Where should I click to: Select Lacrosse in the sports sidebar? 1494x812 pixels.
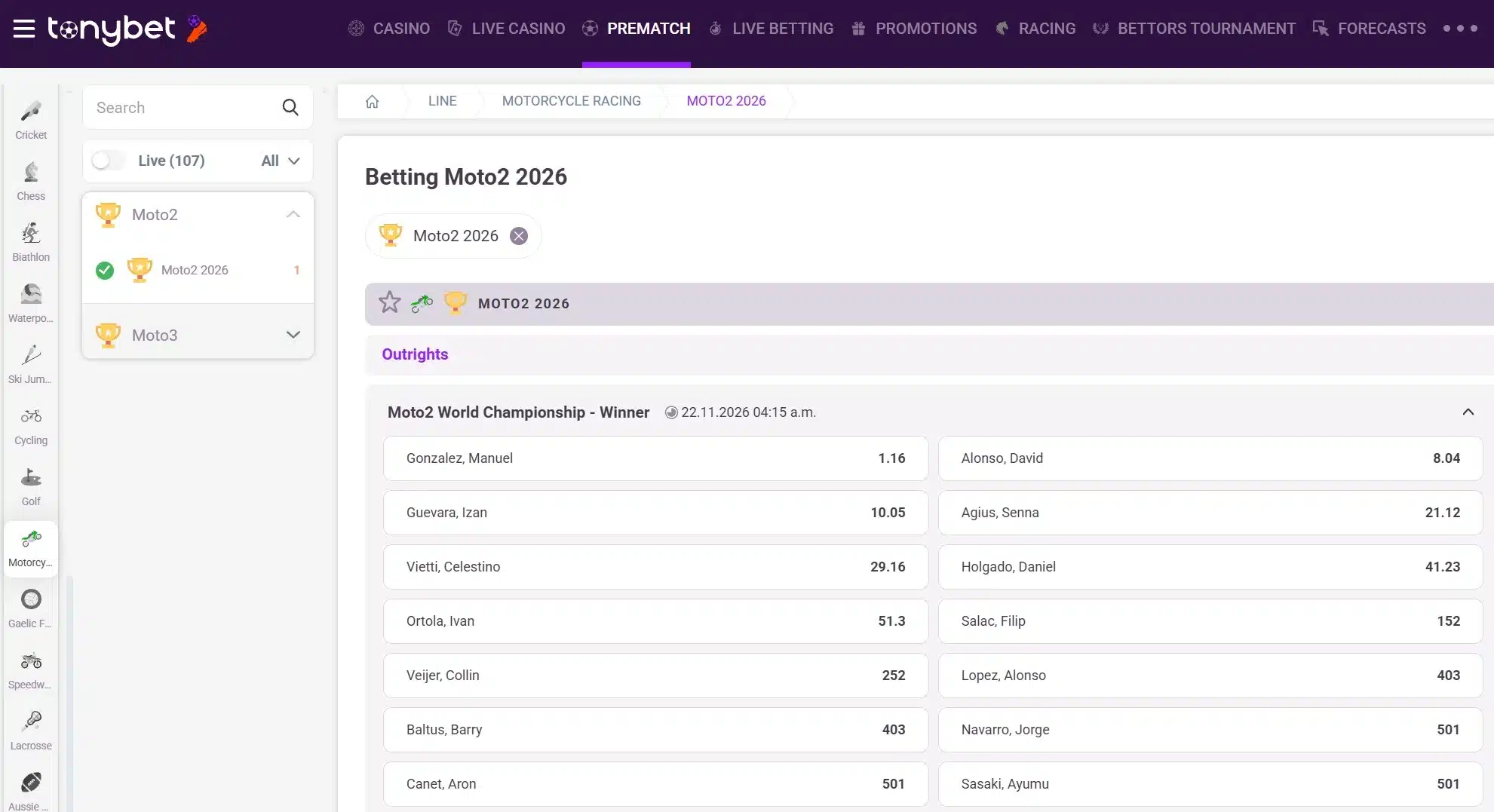coord(31,731)
